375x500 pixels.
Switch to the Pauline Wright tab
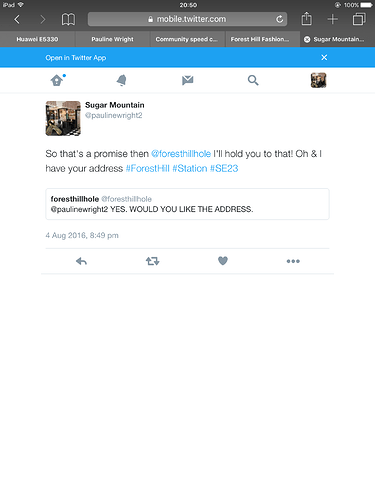point(112,39)
